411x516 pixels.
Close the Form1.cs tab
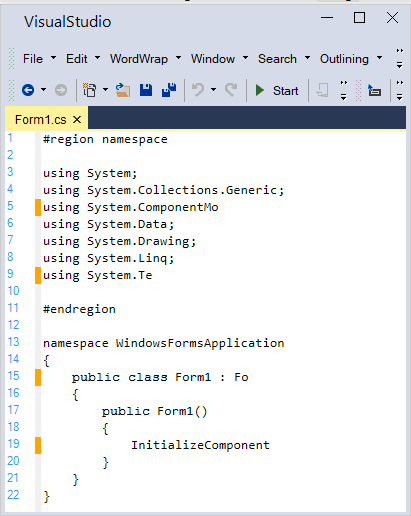(x=77, y=119)
